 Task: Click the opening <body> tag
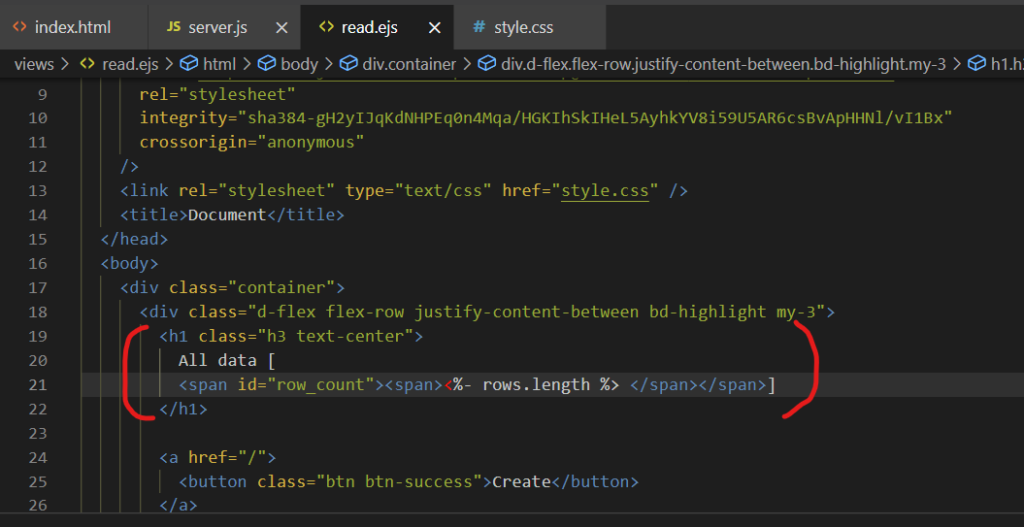[x=129, y=264]
